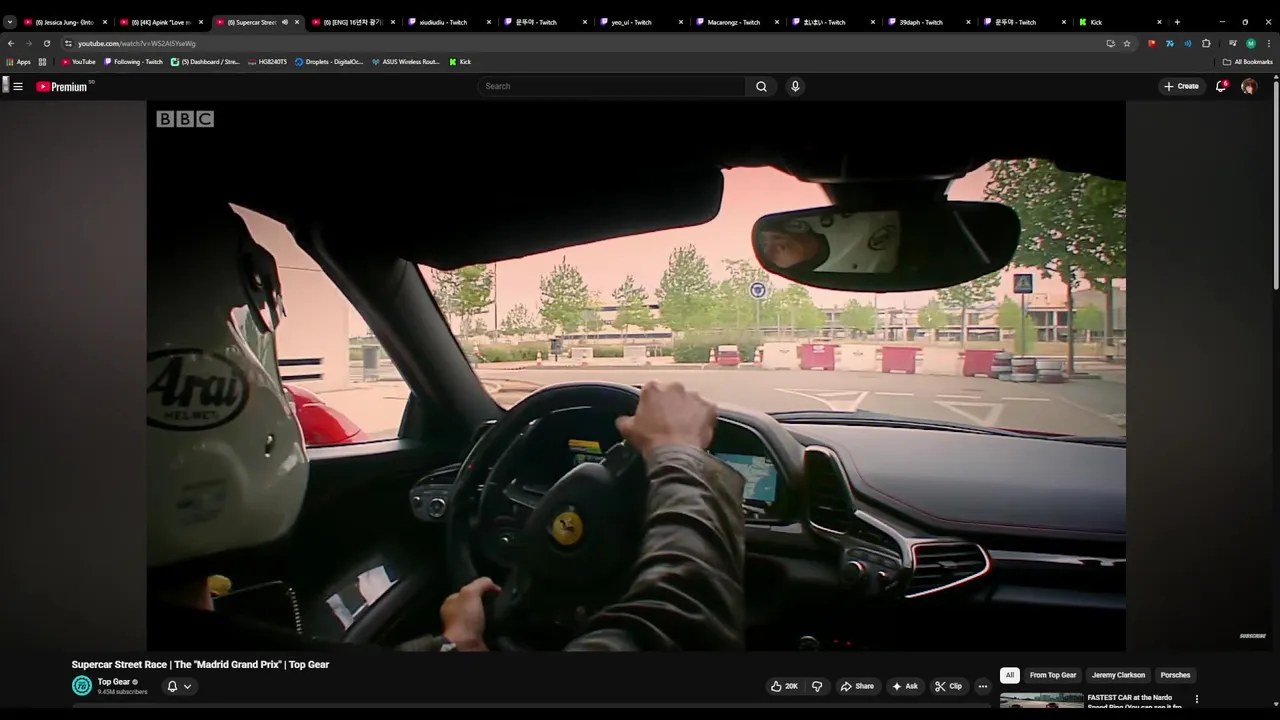The width and height of the screenshot is (1280, 720).
Task: Select the All filter chip
Action: (x=1010, y=675)
